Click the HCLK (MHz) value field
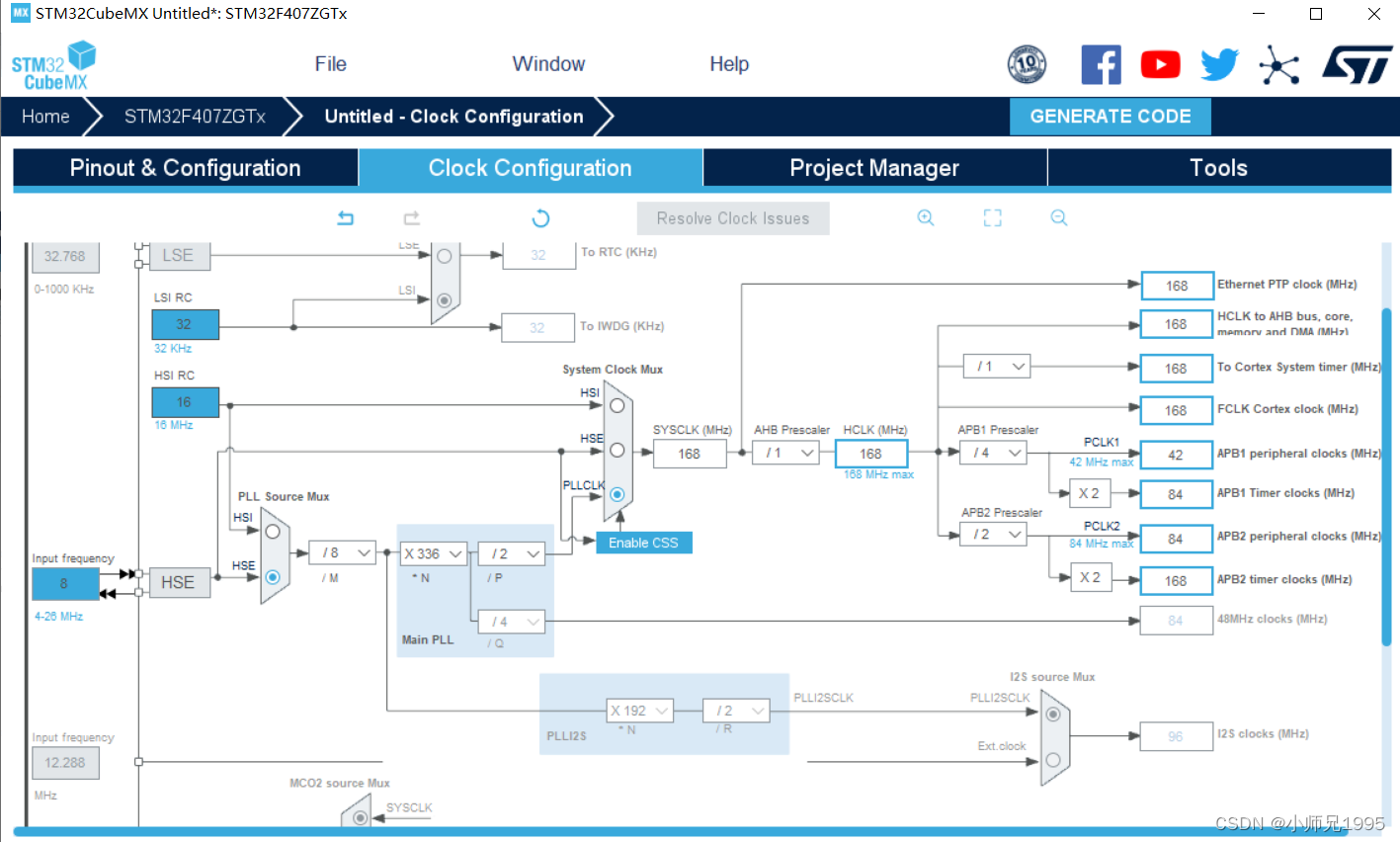The image size is (1400, 842). pos(870,454)
